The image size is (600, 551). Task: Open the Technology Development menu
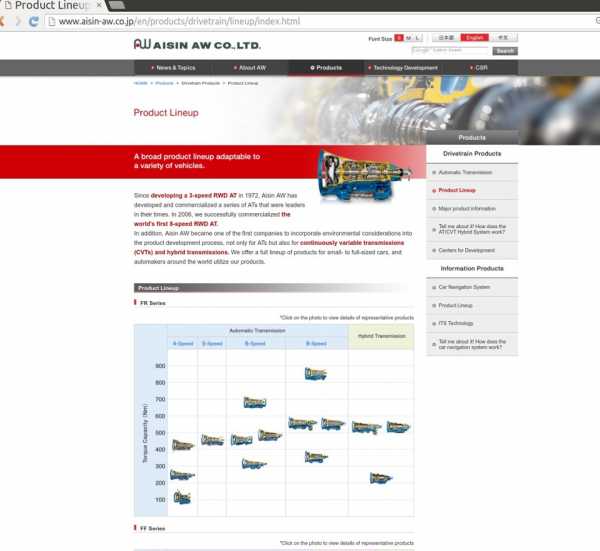[404, 68]
